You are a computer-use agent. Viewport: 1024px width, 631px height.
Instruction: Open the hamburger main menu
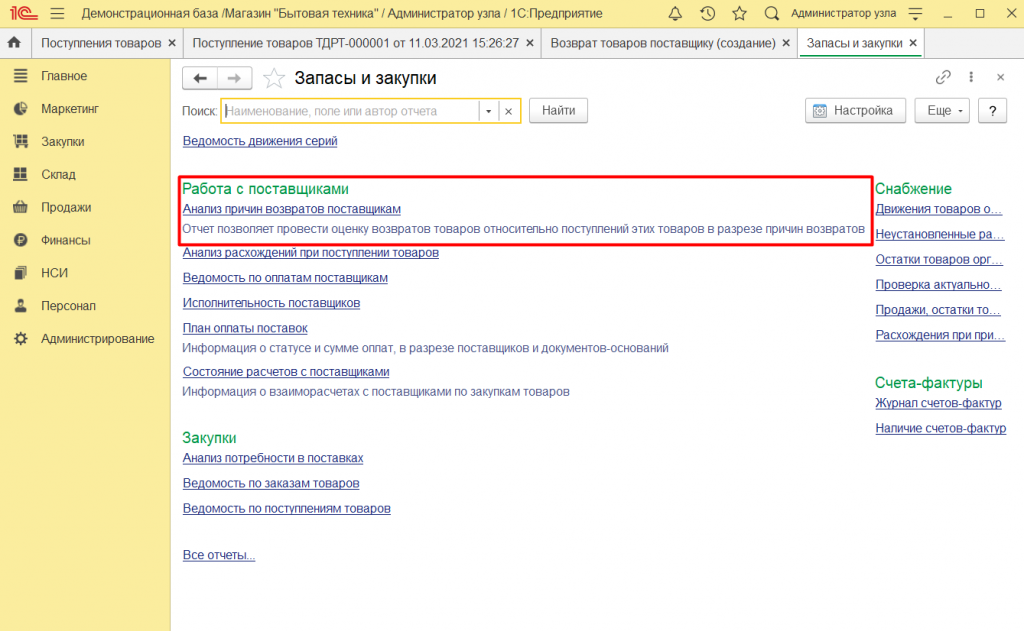click(56, 14)
